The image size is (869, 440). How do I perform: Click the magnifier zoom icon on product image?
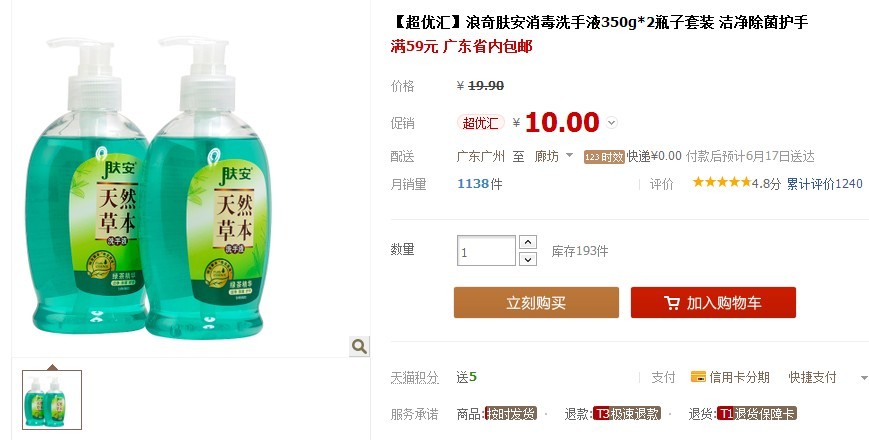coord(360,347)
